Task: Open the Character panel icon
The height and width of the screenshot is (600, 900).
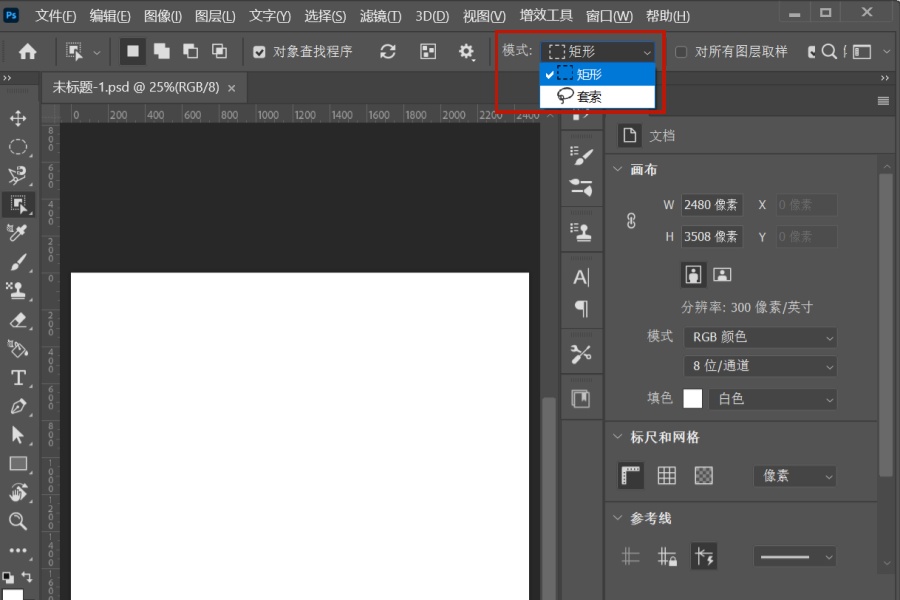Action: (581, 277)
